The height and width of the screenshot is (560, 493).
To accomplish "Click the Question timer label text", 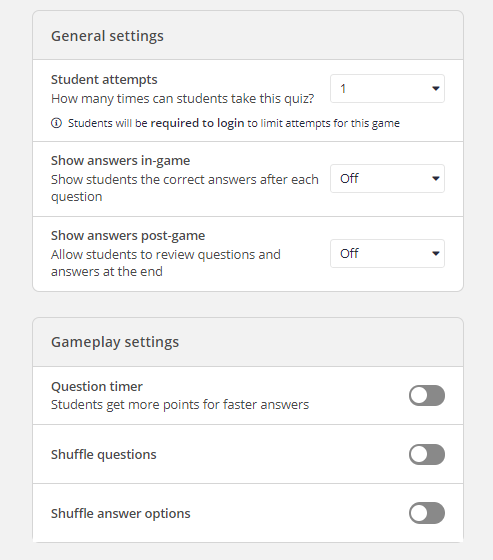I will tap(97, 386).
